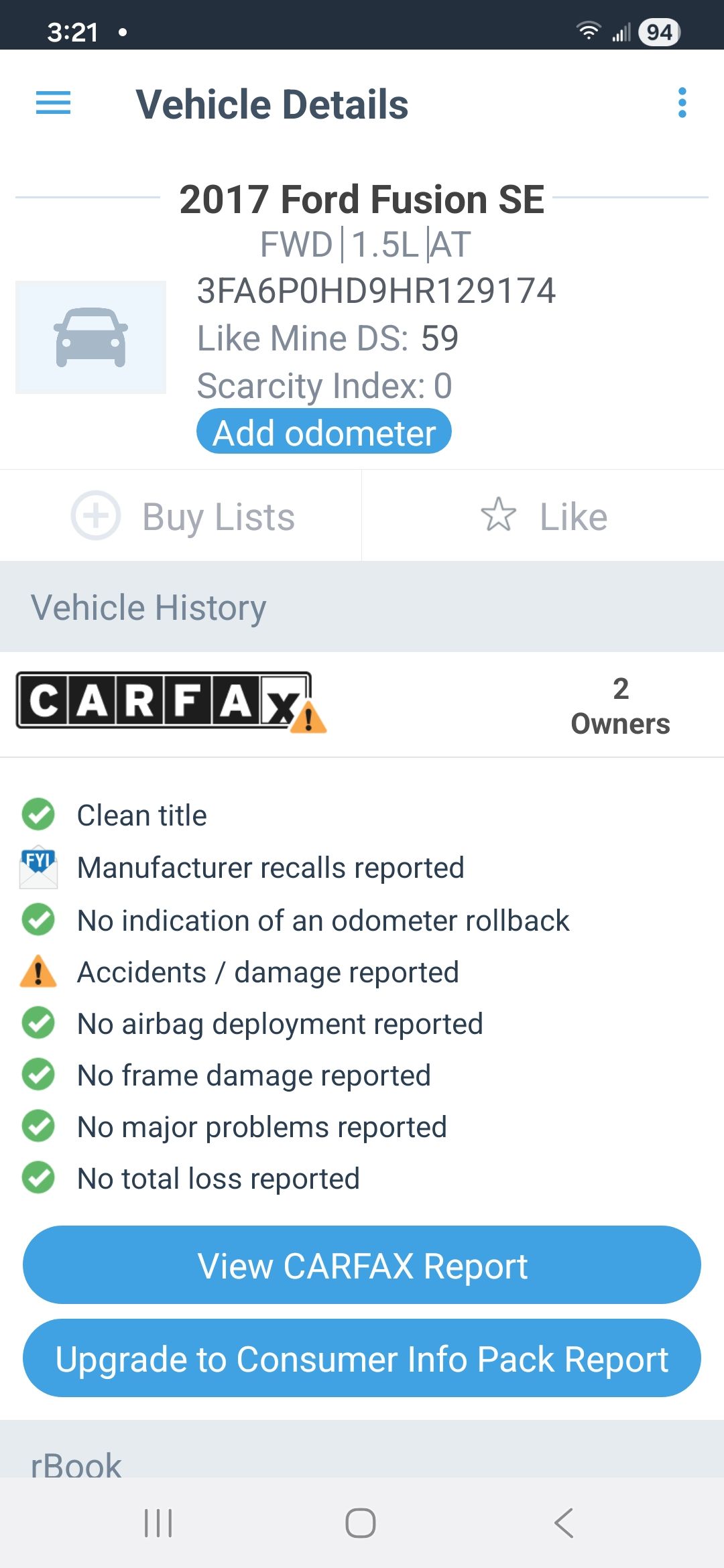Tap the No airbag deployment checkmark icon
This screenshot has width=724, height=1568.
click(38, 1023)
